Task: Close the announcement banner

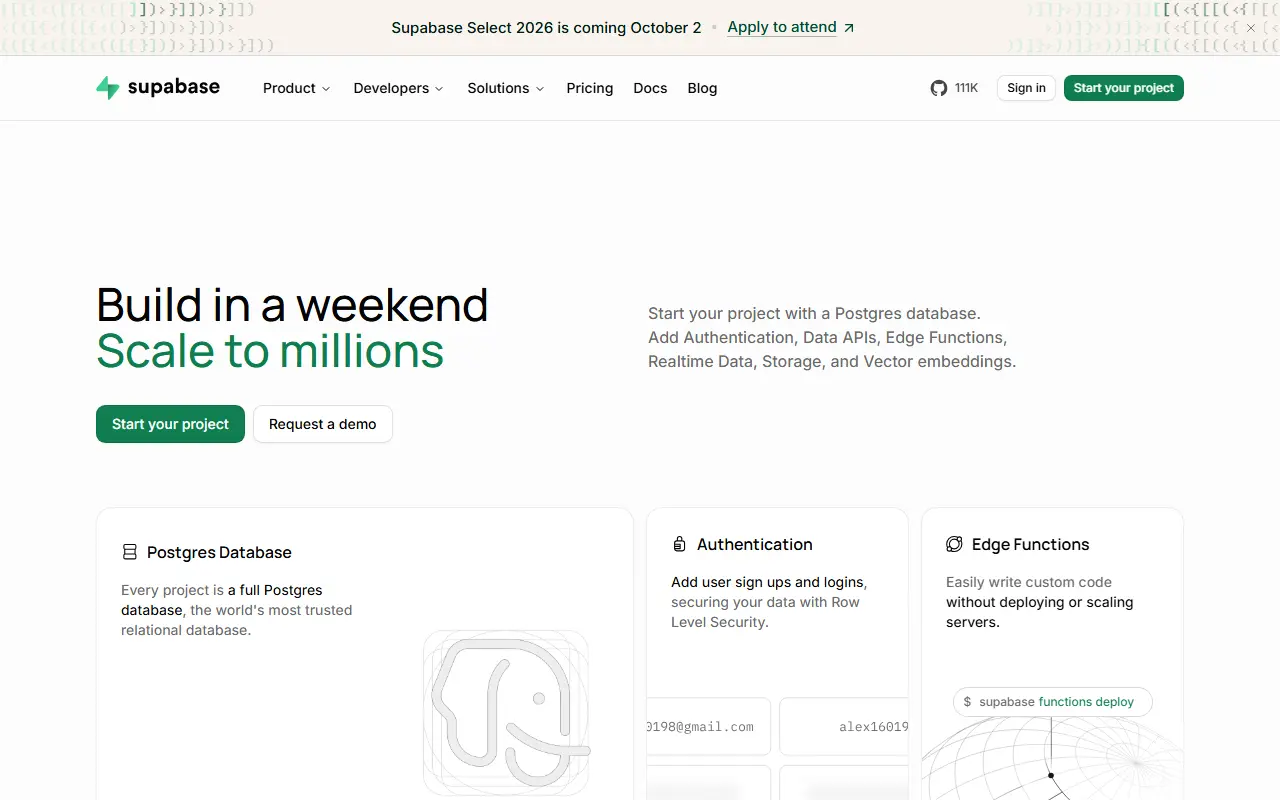Action: 1250,28
